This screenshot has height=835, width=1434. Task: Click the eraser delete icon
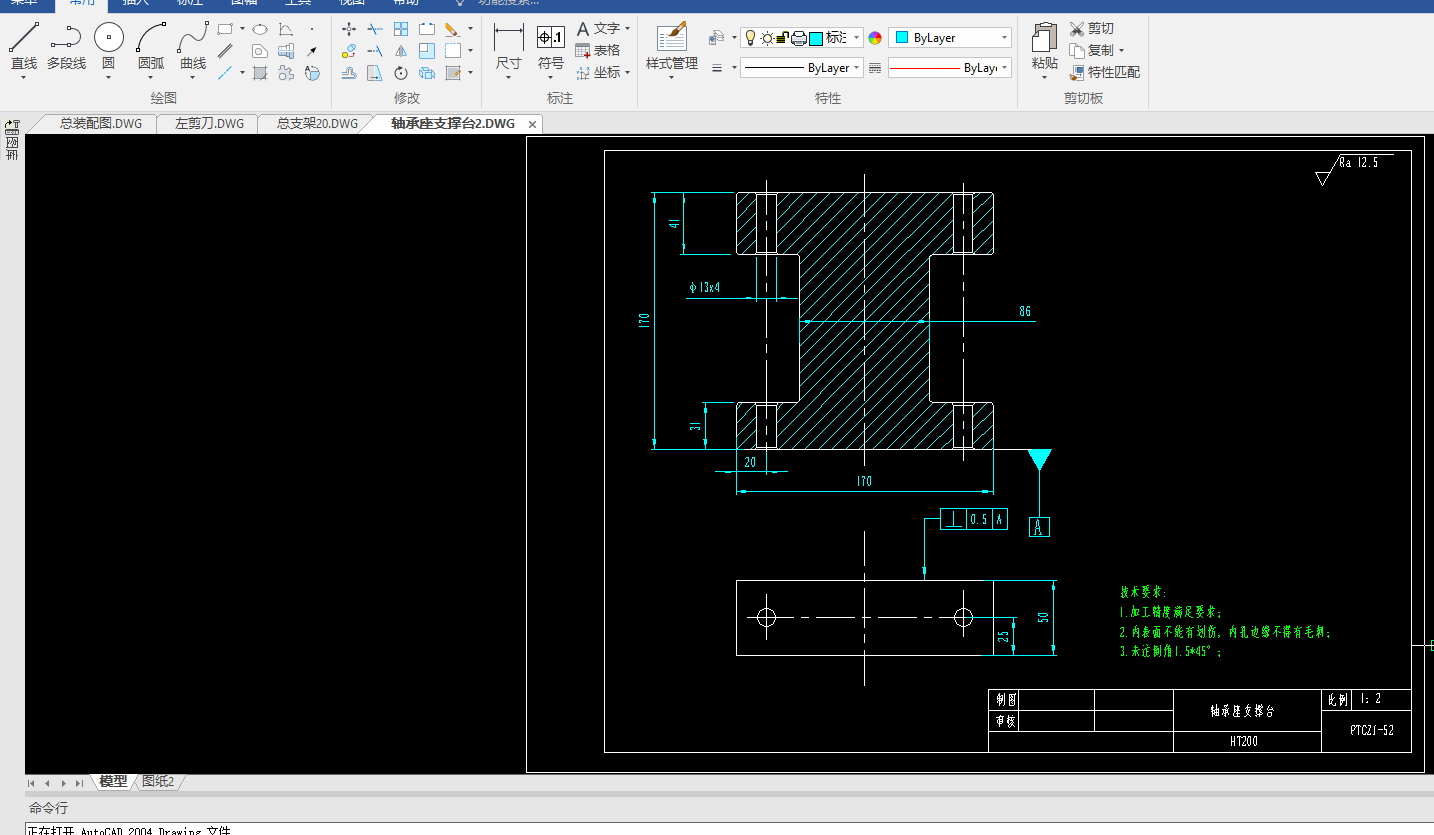pyautogui.click(x=453, y=29)
